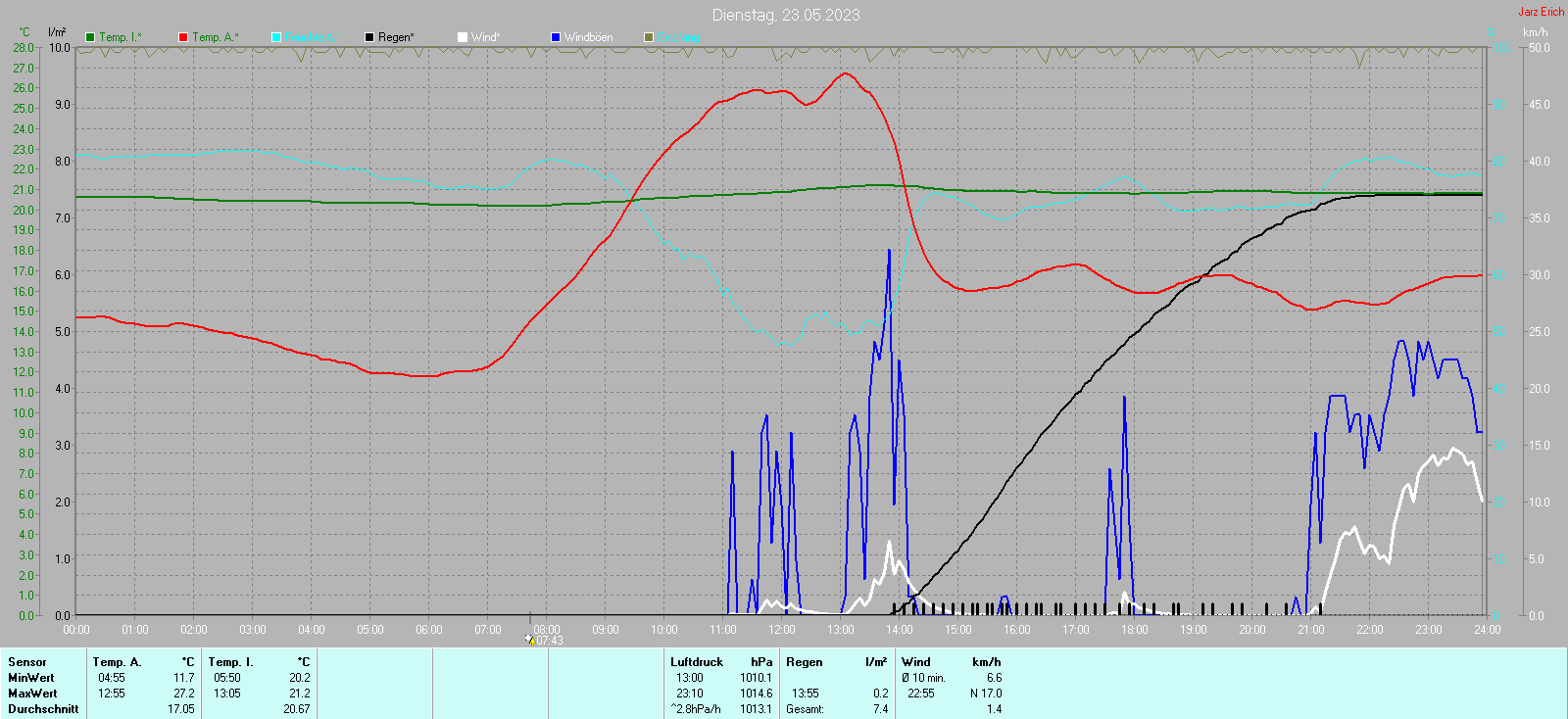Click the "MinWert" row label

tap(31, 678)
